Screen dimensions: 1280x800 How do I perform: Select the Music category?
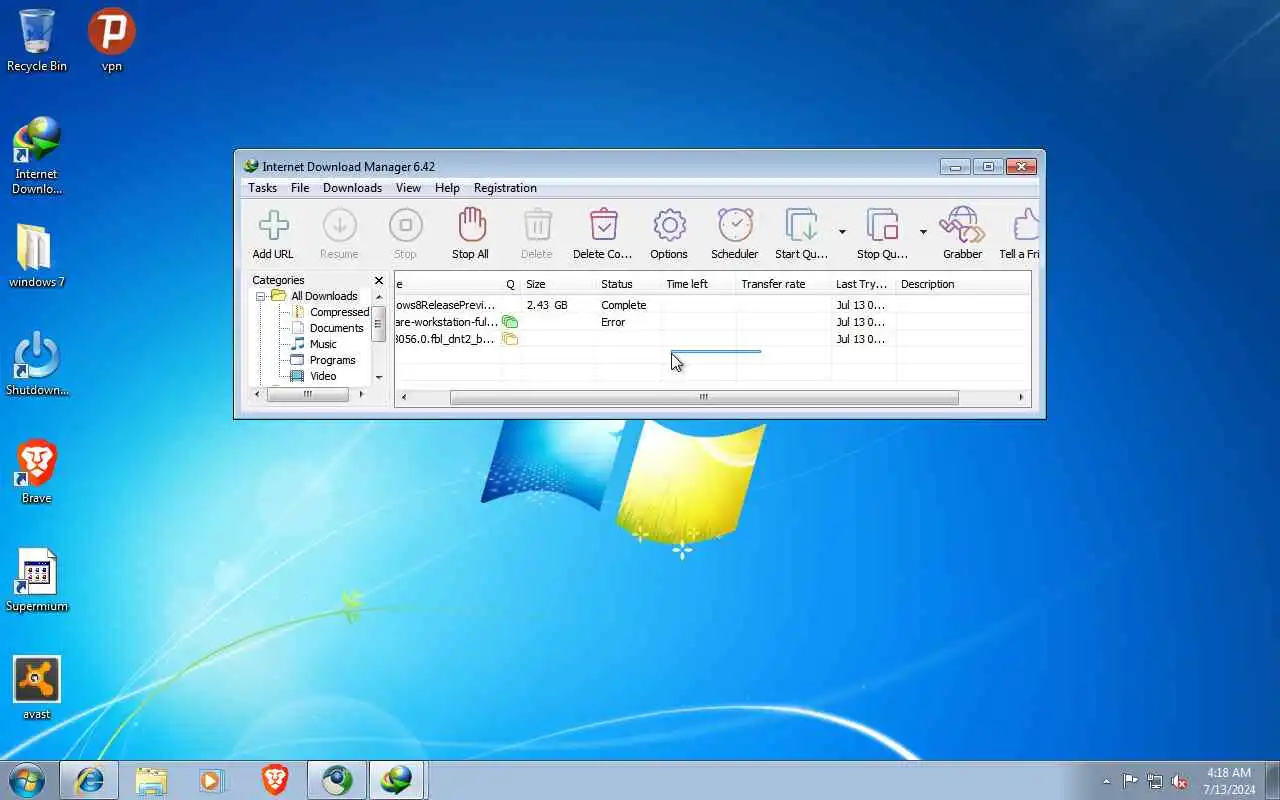[x=323, y=344]
